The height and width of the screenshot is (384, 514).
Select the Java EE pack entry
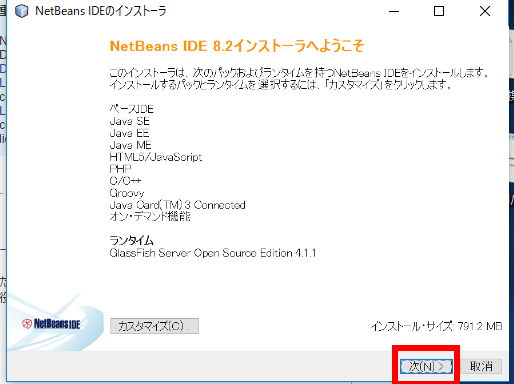129,133
